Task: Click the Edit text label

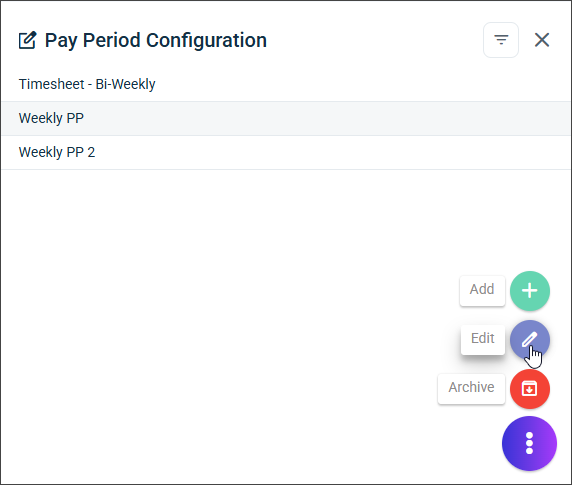Action: click(x=482, y=338)
